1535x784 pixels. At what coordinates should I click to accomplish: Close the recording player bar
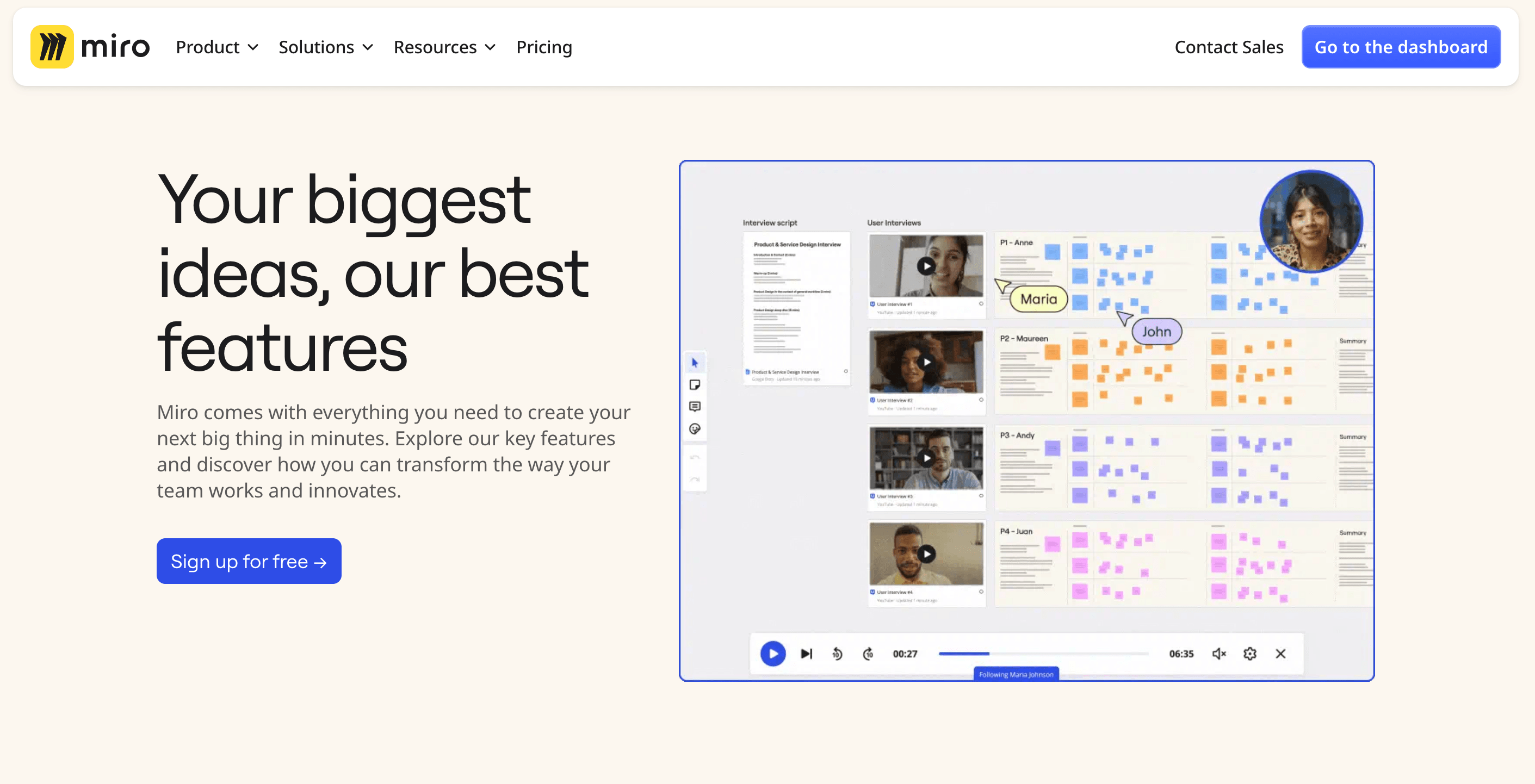click(1280, 654)
